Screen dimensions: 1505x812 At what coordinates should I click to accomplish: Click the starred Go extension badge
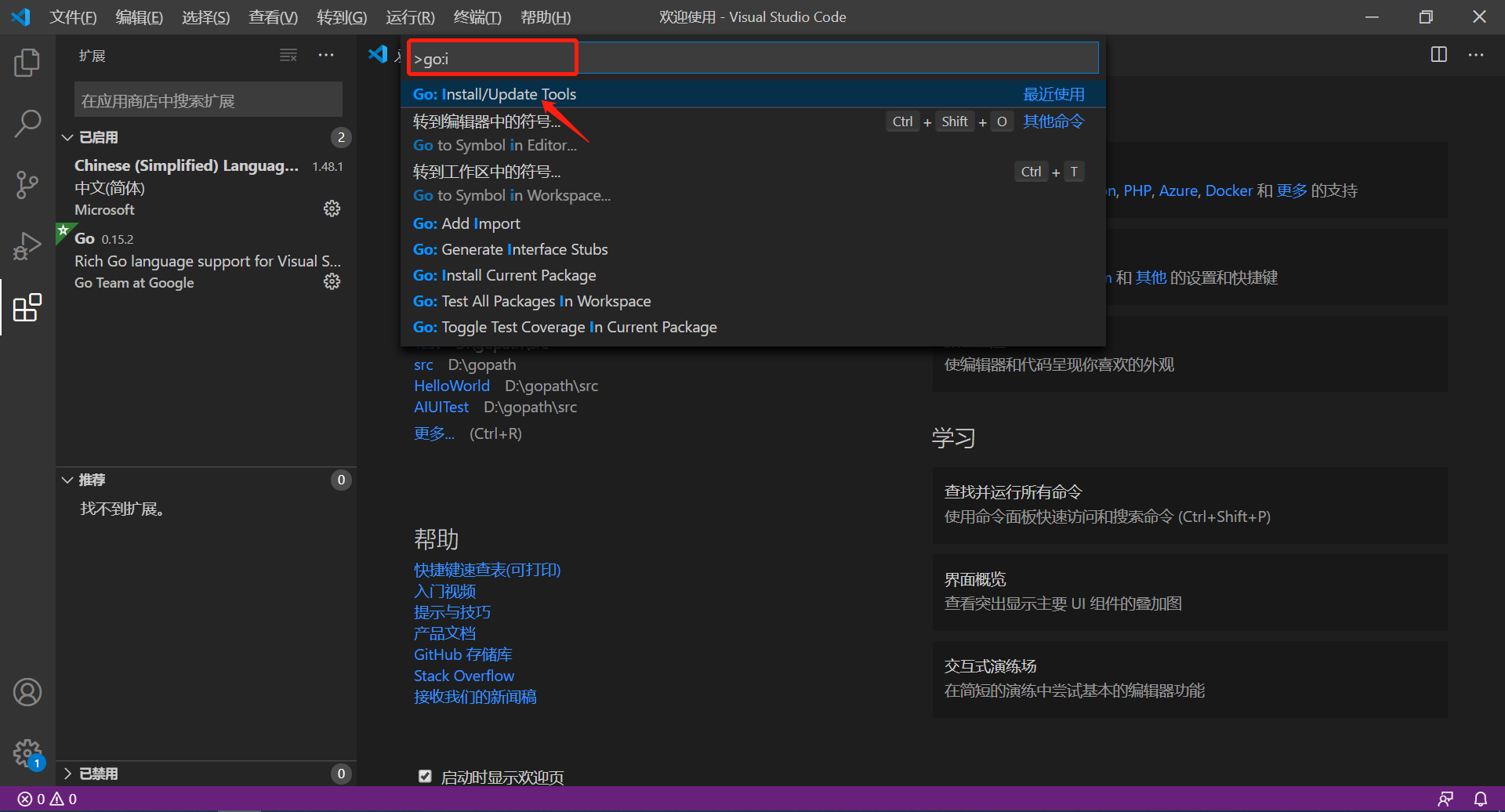(63, 230)
